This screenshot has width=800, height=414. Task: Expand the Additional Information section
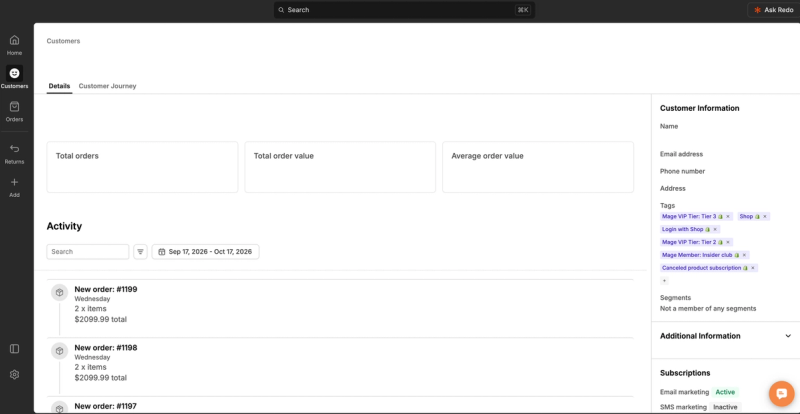(788, 336)
